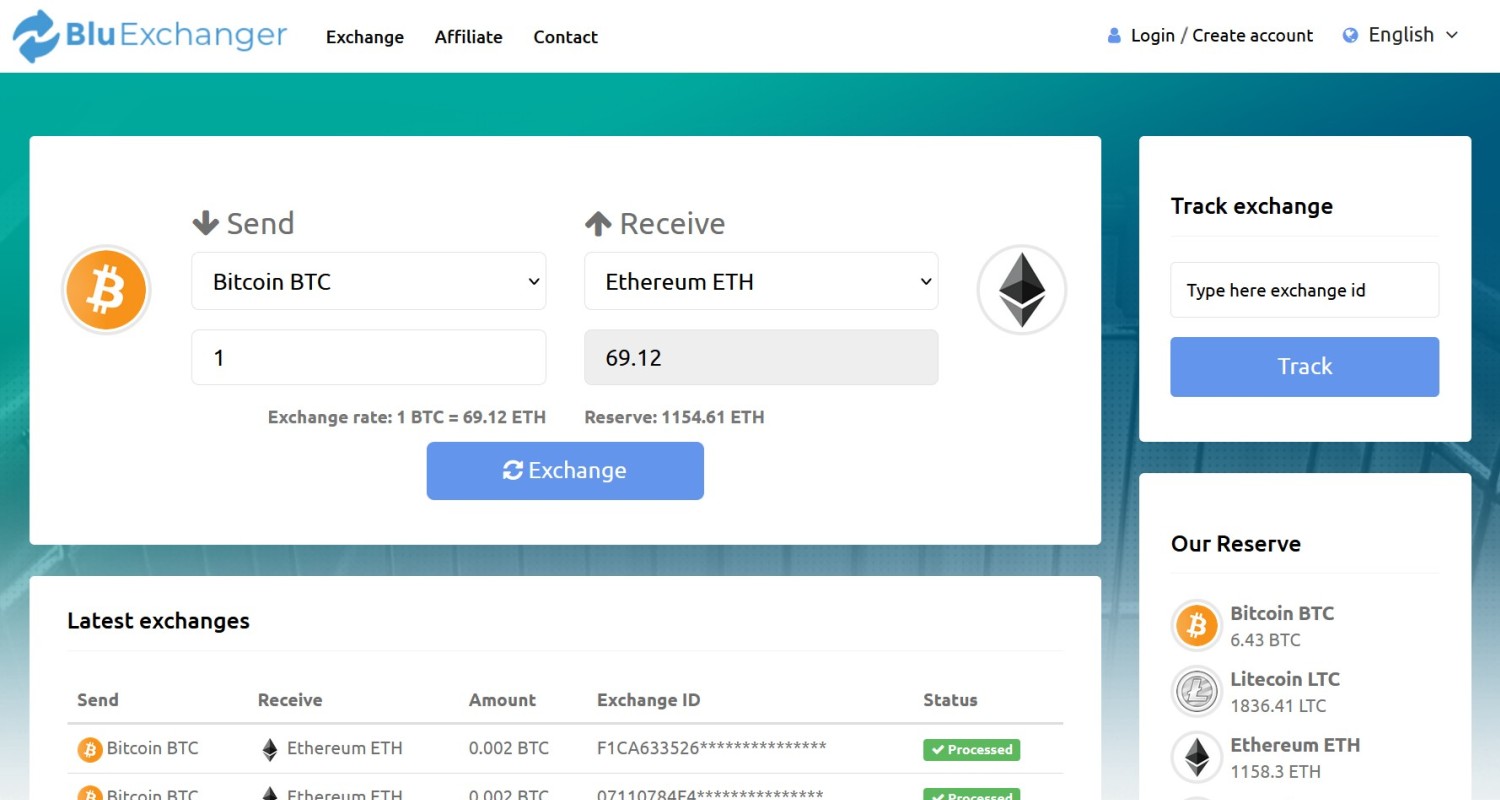This screenshot has height=800, width=1500.
Task: Click the exchange ID F1CA633526***
Action: (712, 748)
